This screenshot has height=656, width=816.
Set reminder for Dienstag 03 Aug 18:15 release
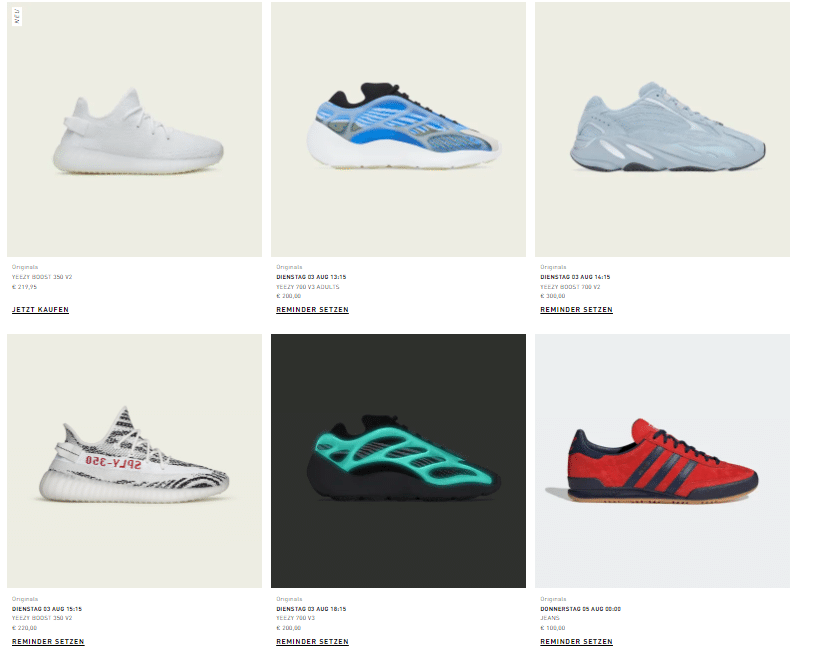(312, 641)
